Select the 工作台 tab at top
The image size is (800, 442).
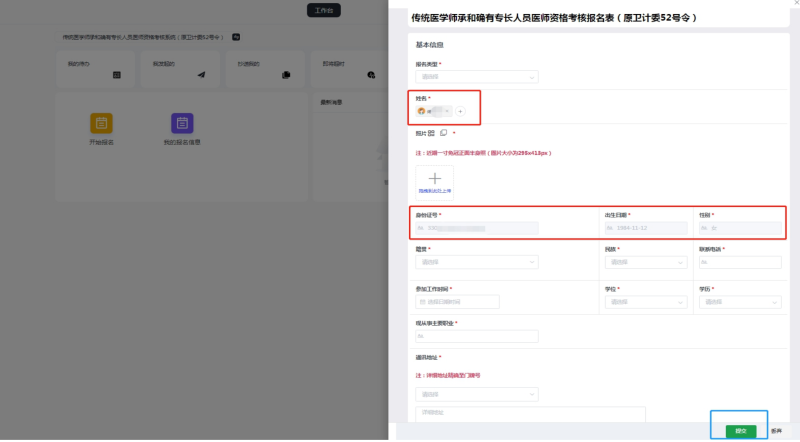(x=322, y=10)
